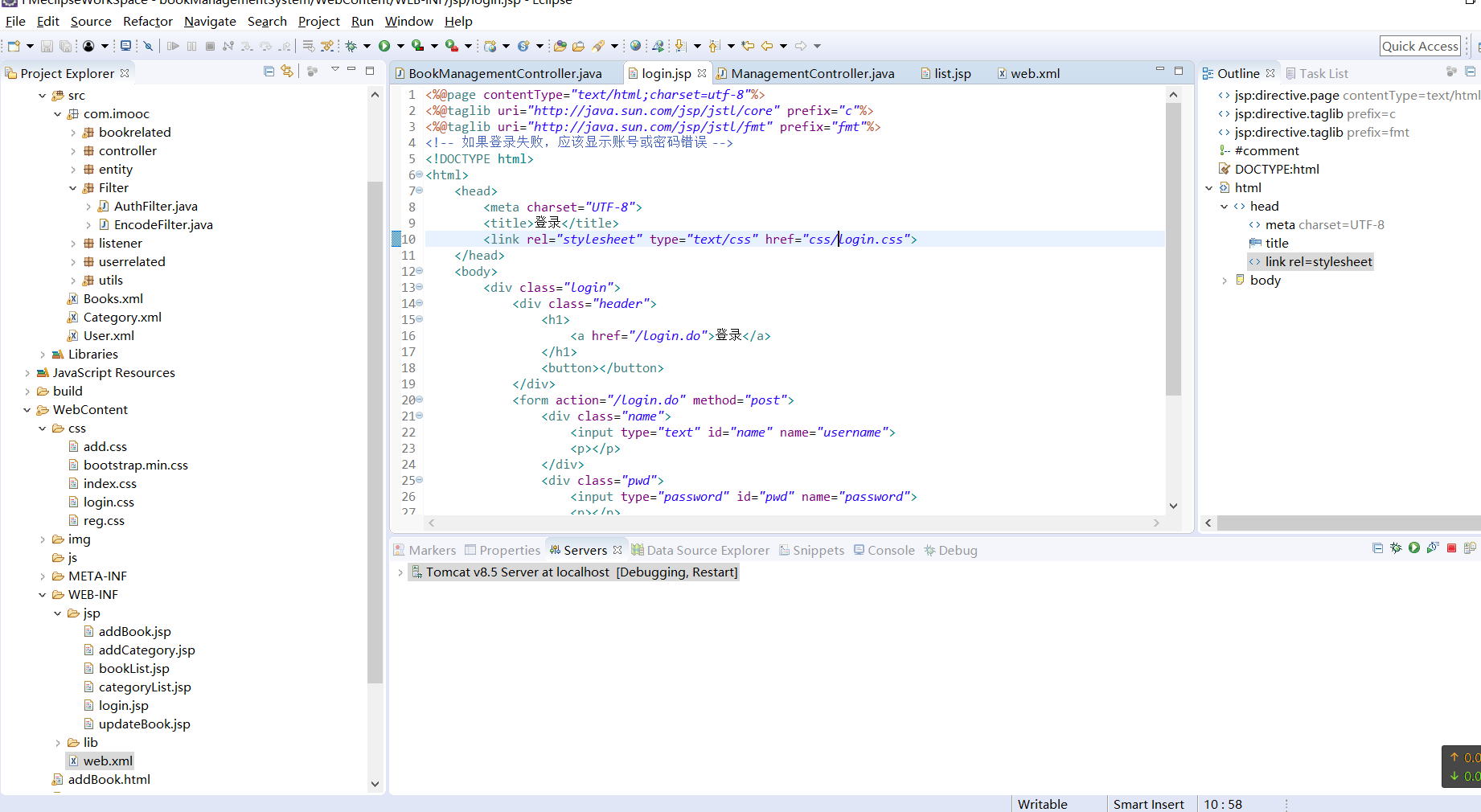Click the Quick Access field

click(x=1419, y=46)
